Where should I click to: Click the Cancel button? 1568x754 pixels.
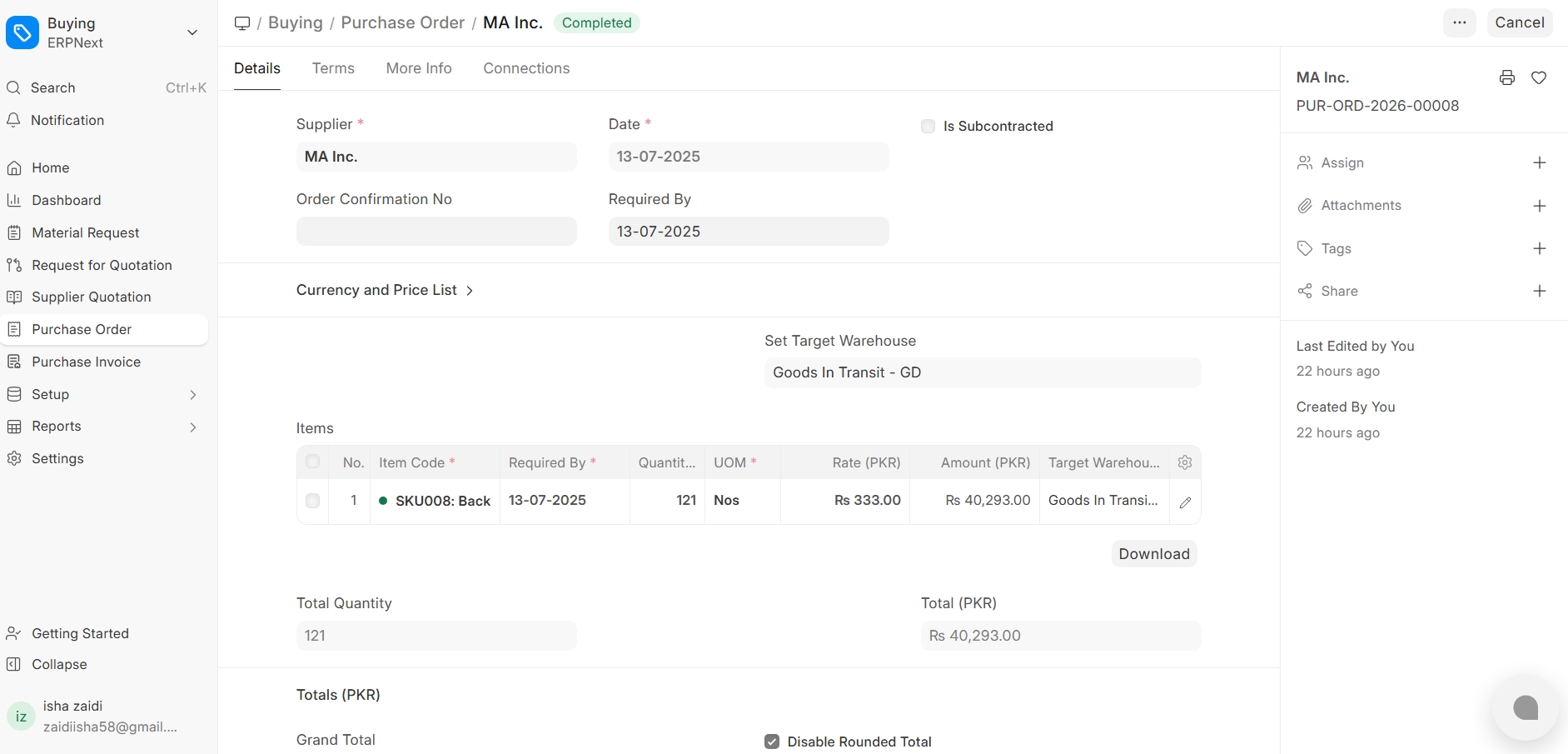point(1520,22)
